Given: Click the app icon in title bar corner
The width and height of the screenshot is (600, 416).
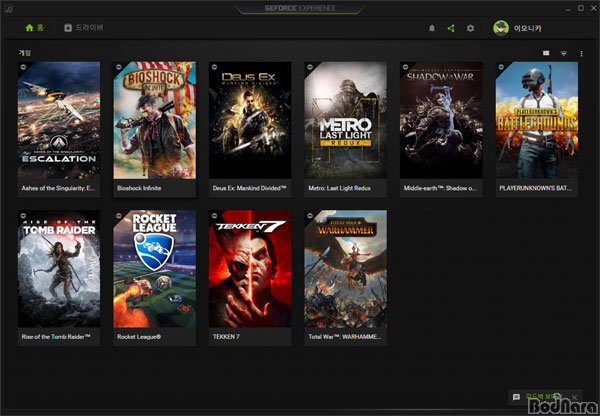Looking at the screenshot, I should pyautogui.click(x=8, y=8).
